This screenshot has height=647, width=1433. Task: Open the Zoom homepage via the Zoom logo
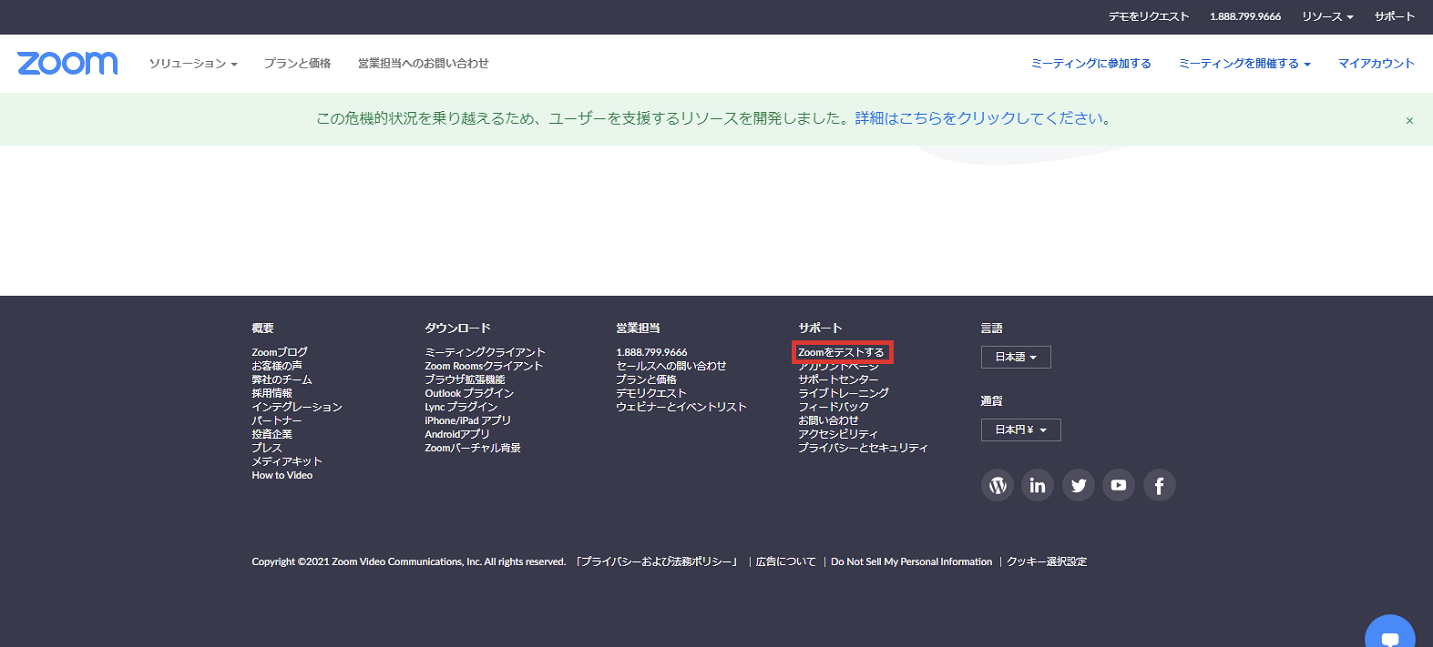[x=66, y=62]
